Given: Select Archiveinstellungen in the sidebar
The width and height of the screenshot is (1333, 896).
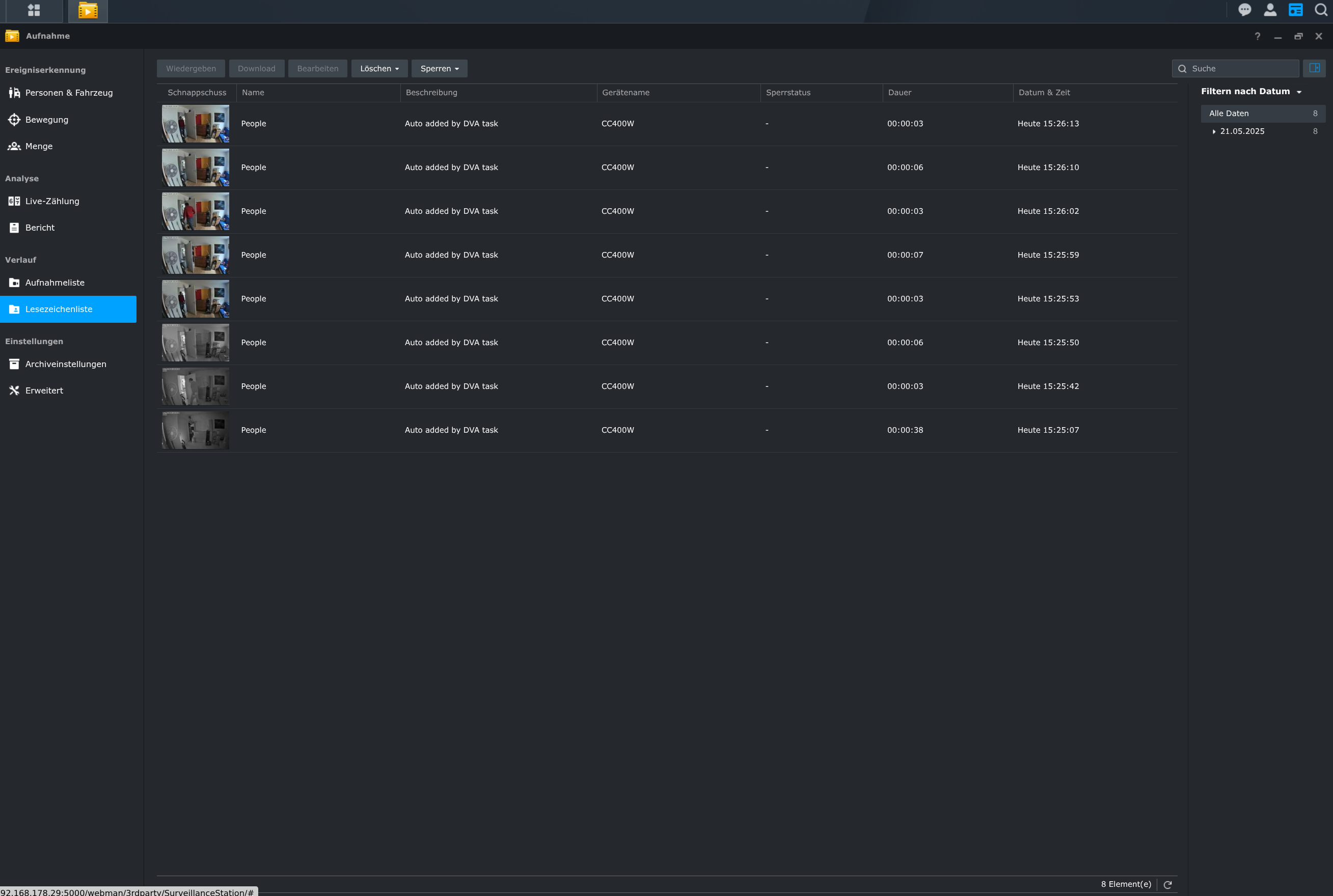Looking at the screenshot, I should coord(66,364).
